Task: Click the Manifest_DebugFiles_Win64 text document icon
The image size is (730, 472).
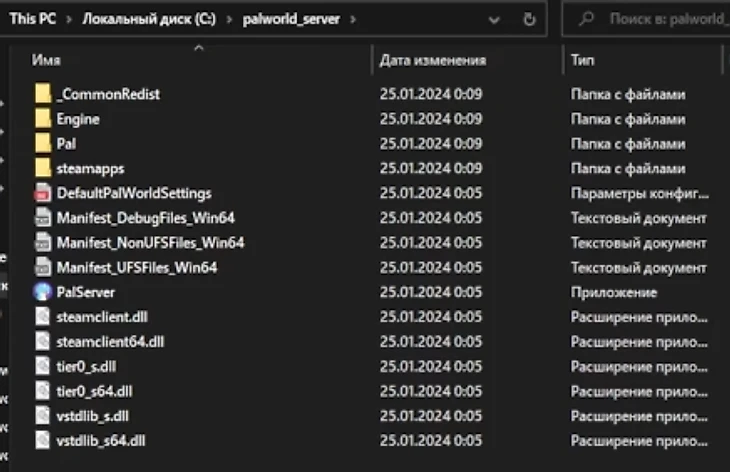Action: [42, 218]
